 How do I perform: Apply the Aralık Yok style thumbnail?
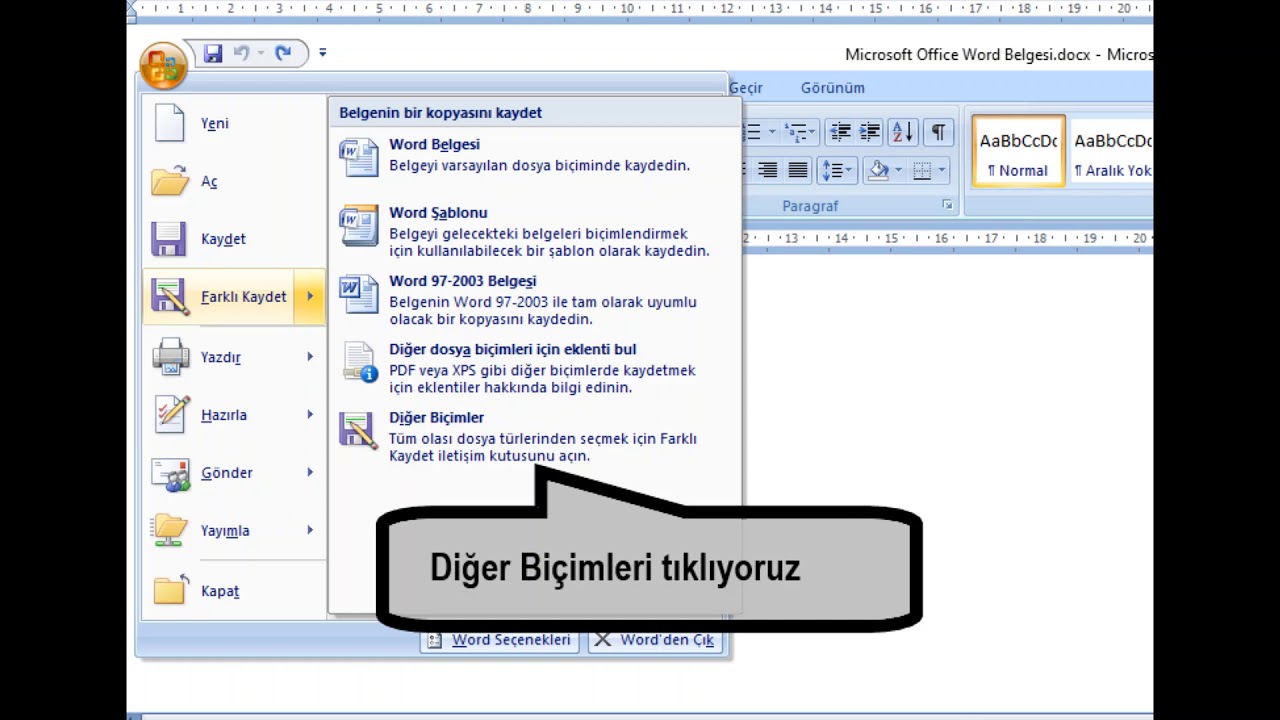(x=1110, y=153)
